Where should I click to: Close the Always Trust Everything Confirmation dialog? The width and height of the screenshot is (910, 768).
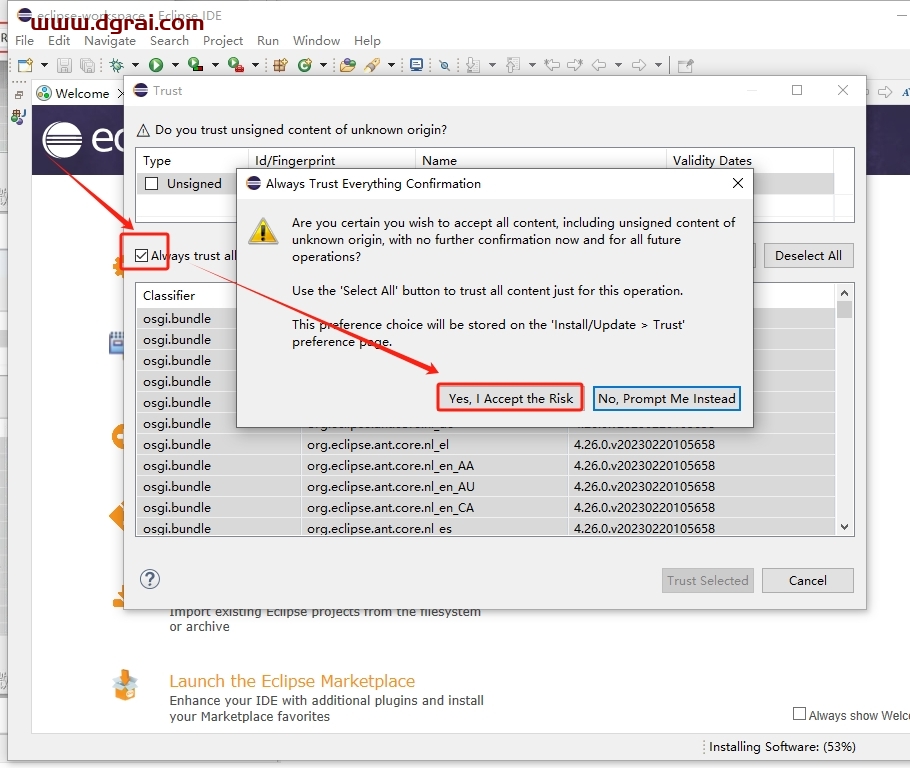pyautogui.click(x=738, y=183)
